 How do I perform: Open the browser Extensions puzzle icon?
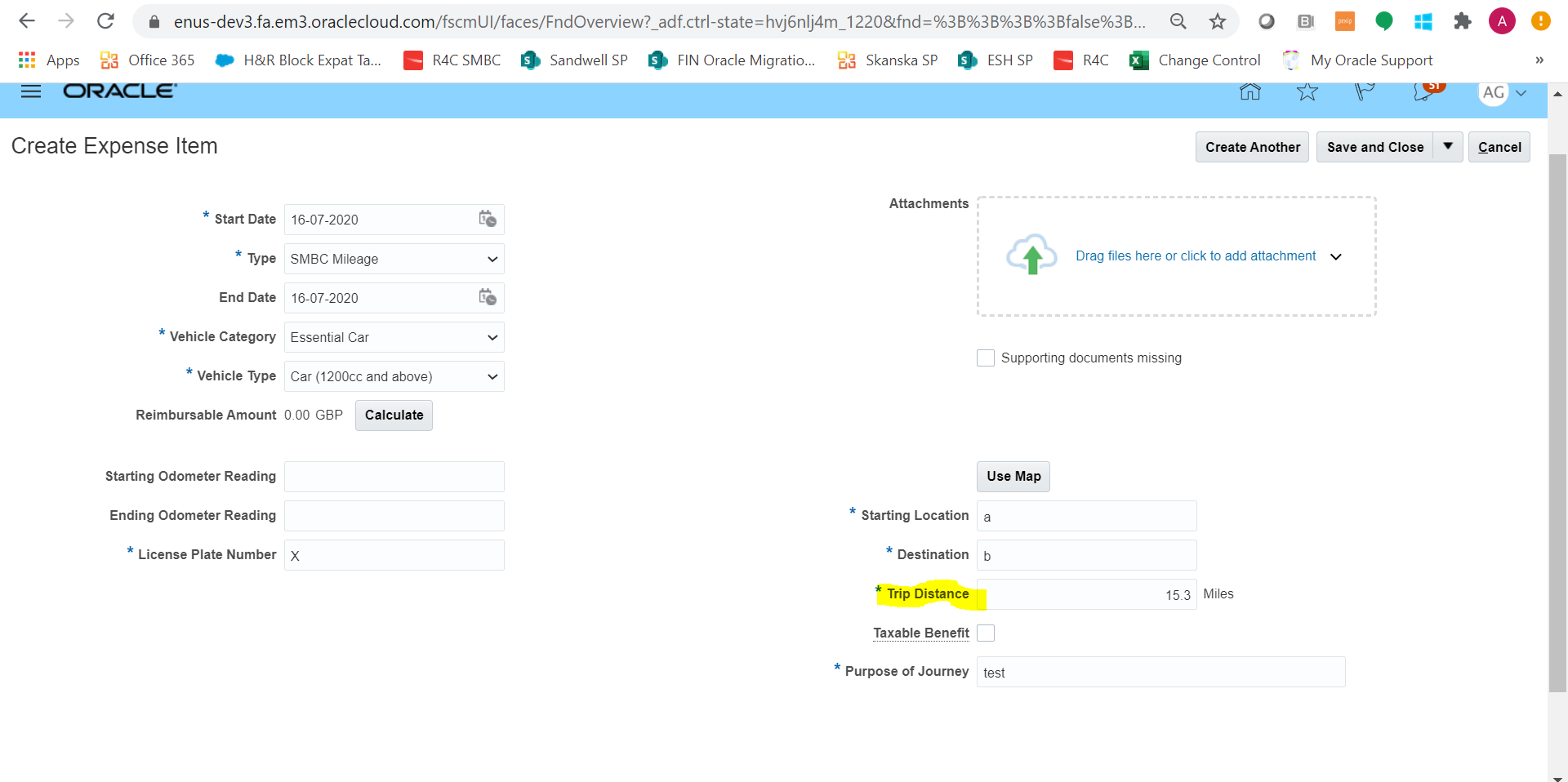point(1462,21)
